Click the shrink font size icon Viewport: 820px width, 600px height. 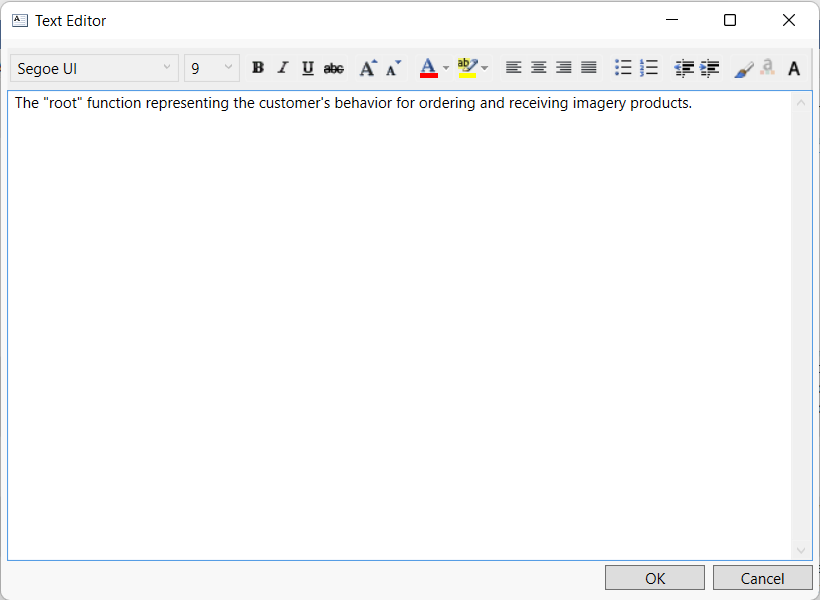point(394,68)
